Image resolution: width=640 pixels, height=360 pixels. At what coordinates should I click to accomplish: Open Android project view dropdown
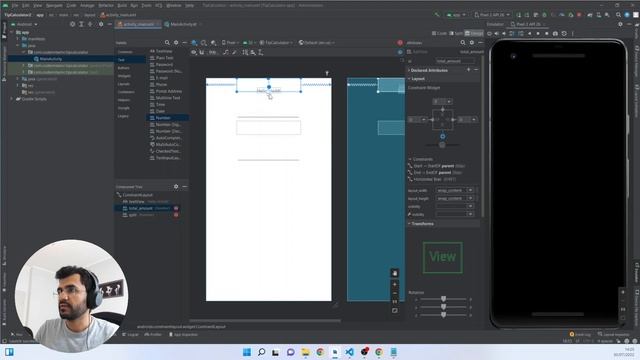[25, 24]
